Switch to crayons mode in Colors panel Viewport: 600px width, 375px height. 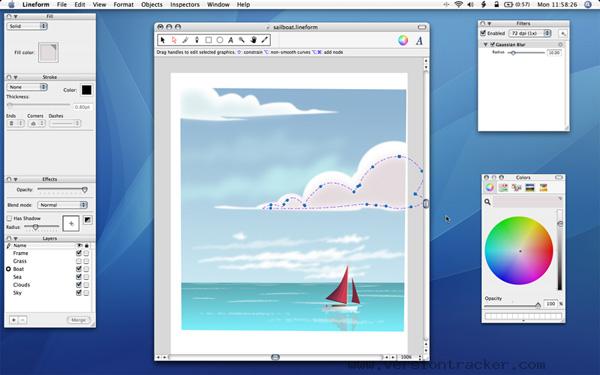coord(543,188)
